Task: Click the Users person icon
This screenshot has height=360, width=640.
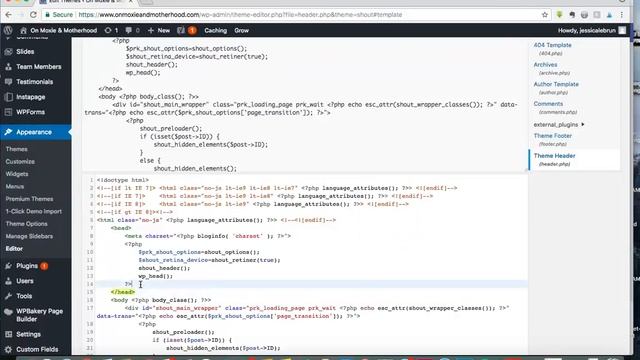Action: pyautogui.click(x=8, y=281)
